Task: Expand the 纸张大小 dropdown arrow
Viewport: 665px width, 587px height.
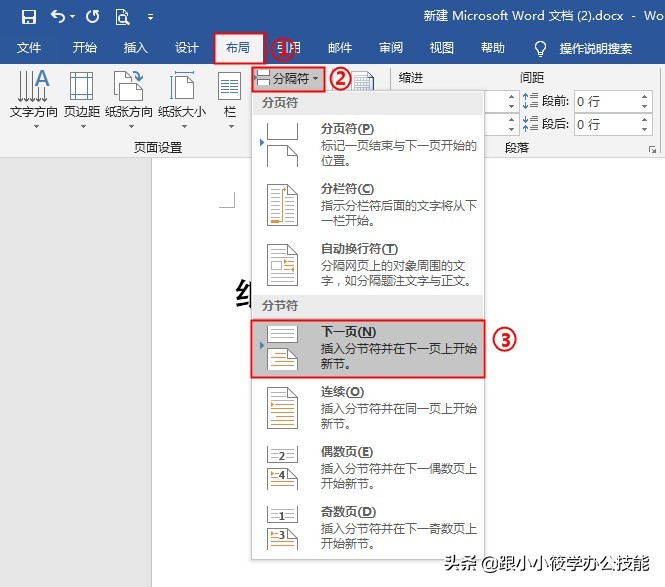Action: (184, 126)
